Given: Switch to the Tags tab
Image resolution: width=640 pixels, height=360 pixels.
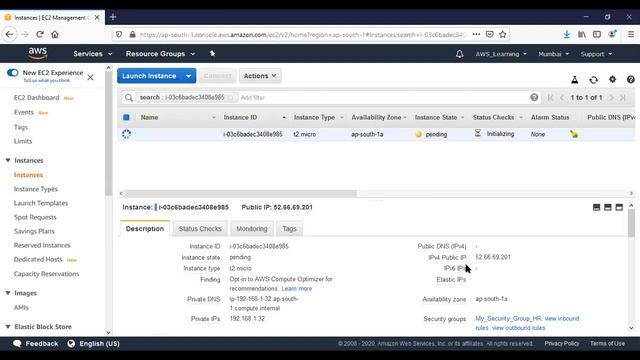Looking at the screenshot, I should pos(289,229).
